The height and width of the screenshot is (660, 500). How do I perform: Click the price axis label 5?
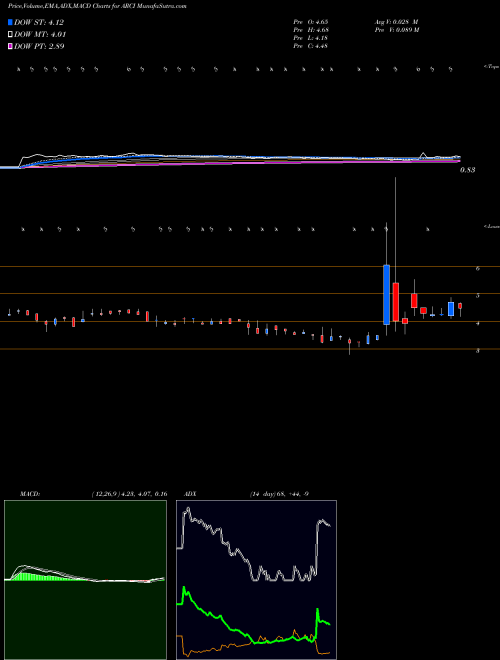[478, 295]
